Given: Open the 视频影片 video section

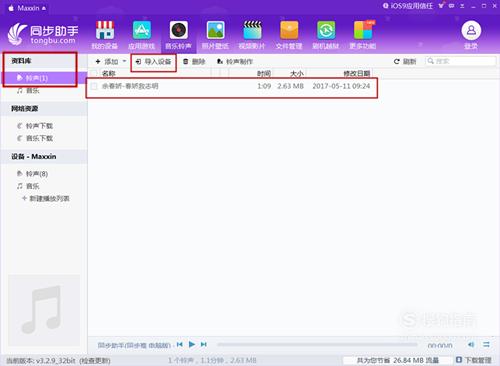Looking at the screenshot, I should [252, 35].
